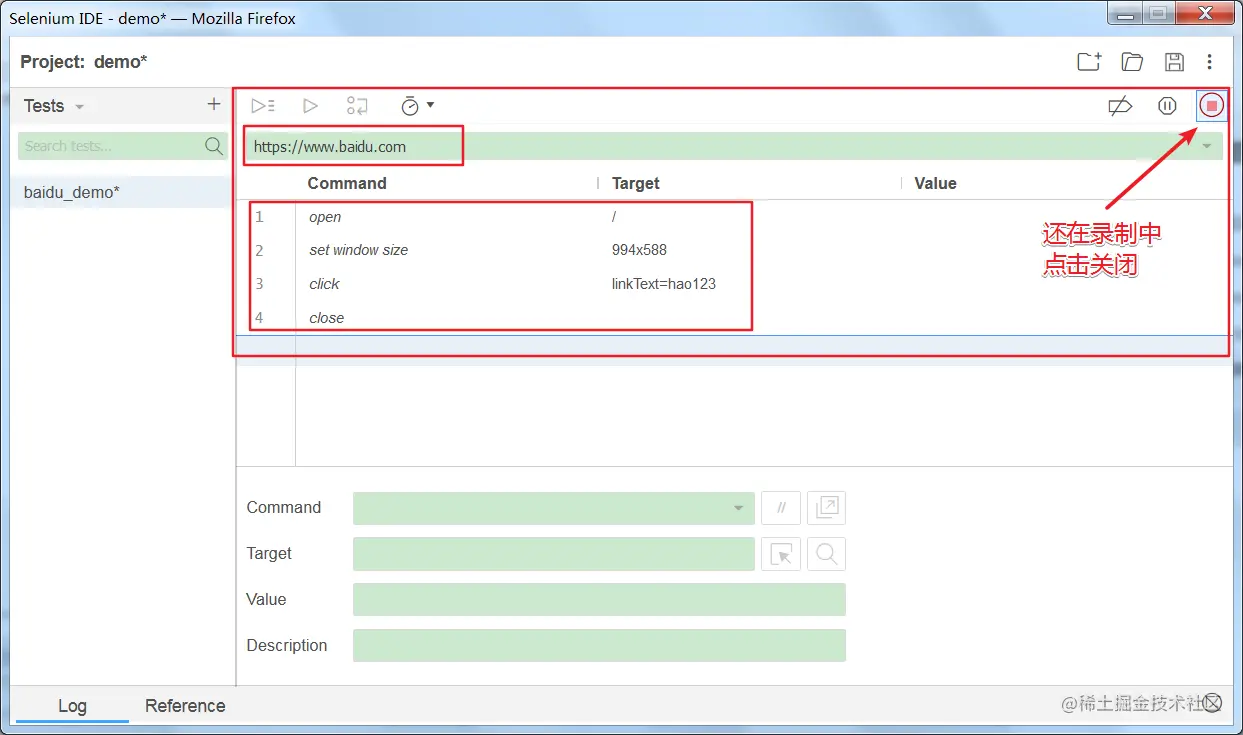This screenshot has width=1243, height=735.
Task: Stop recording with the red button
Action: [1212, 105]
